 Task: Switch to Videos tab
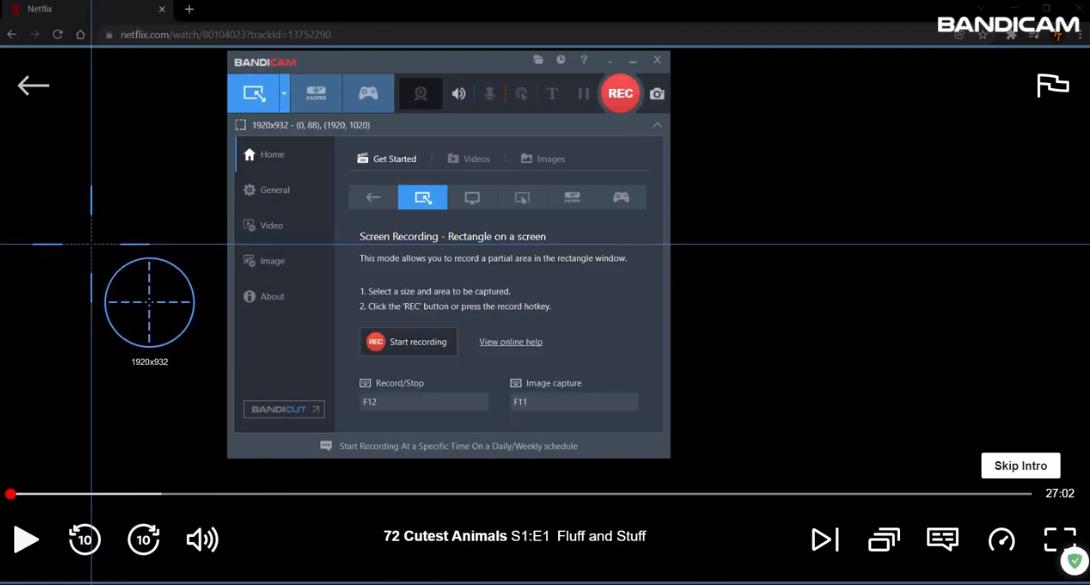pyautogui.click(x=469, y=158)
